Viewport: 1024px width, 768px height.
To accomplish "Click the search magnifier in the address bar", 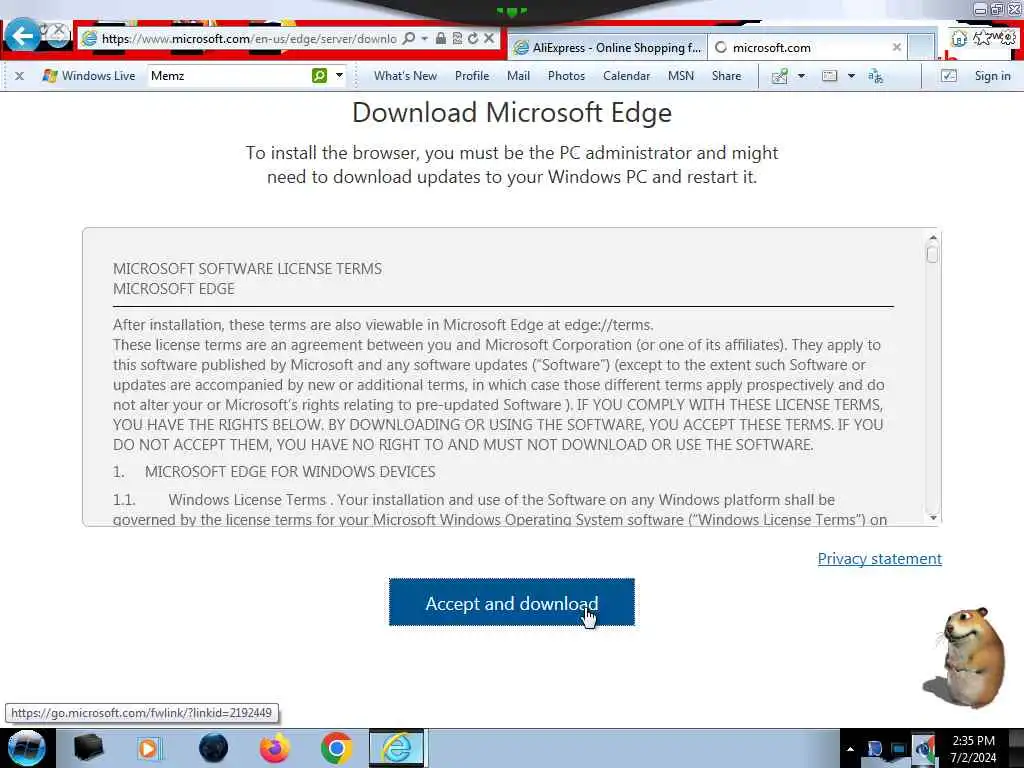I will 409,39.
